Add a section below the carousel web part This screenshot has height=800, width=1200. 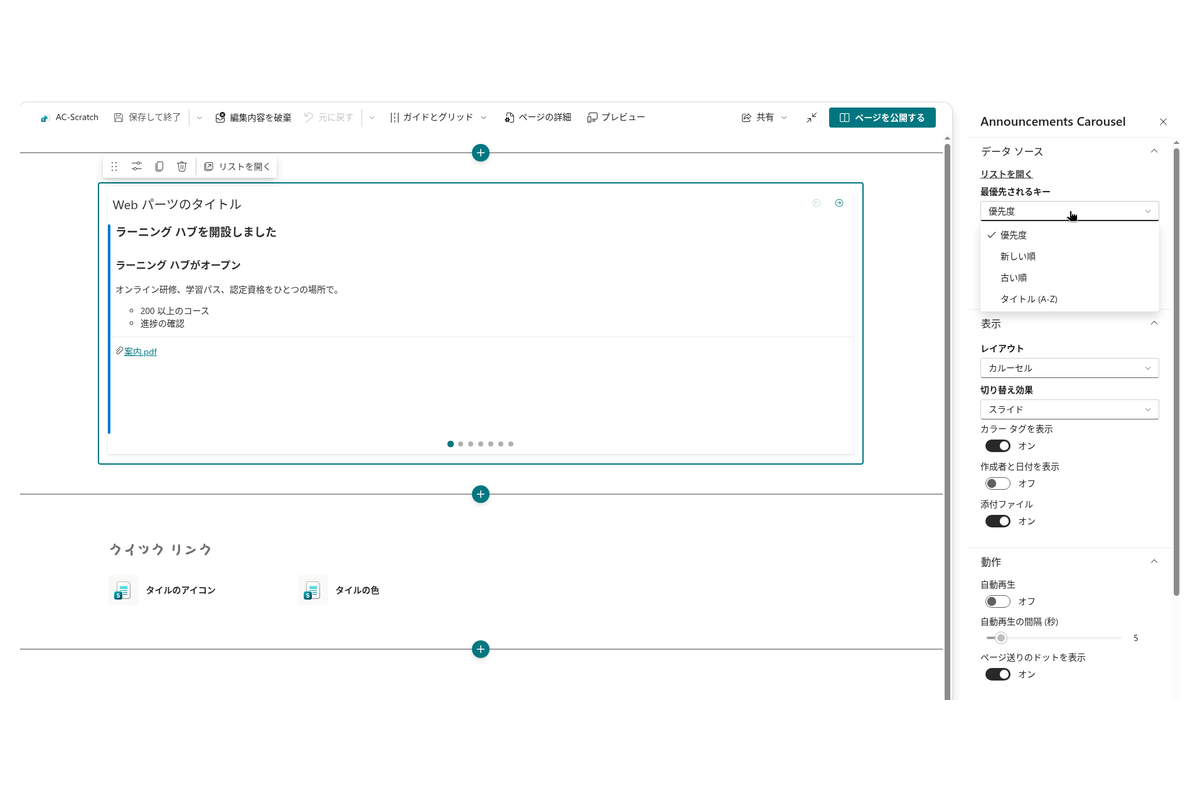click(481, 494)
